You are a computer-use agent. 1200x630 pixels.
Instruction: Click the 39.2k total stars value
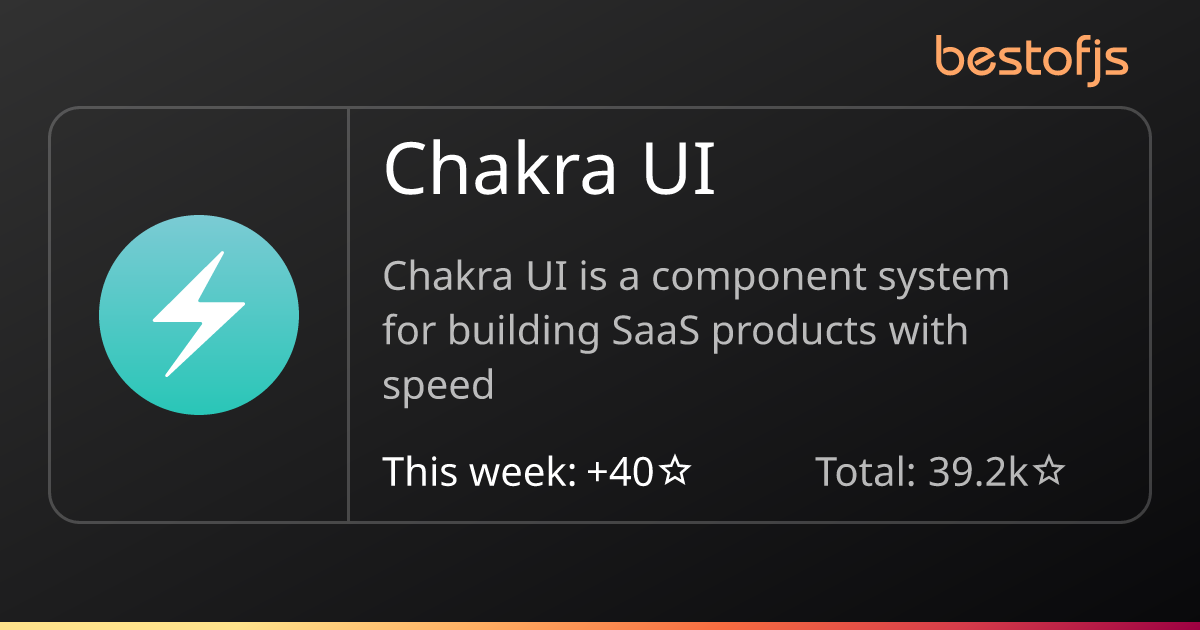(978, 471)
